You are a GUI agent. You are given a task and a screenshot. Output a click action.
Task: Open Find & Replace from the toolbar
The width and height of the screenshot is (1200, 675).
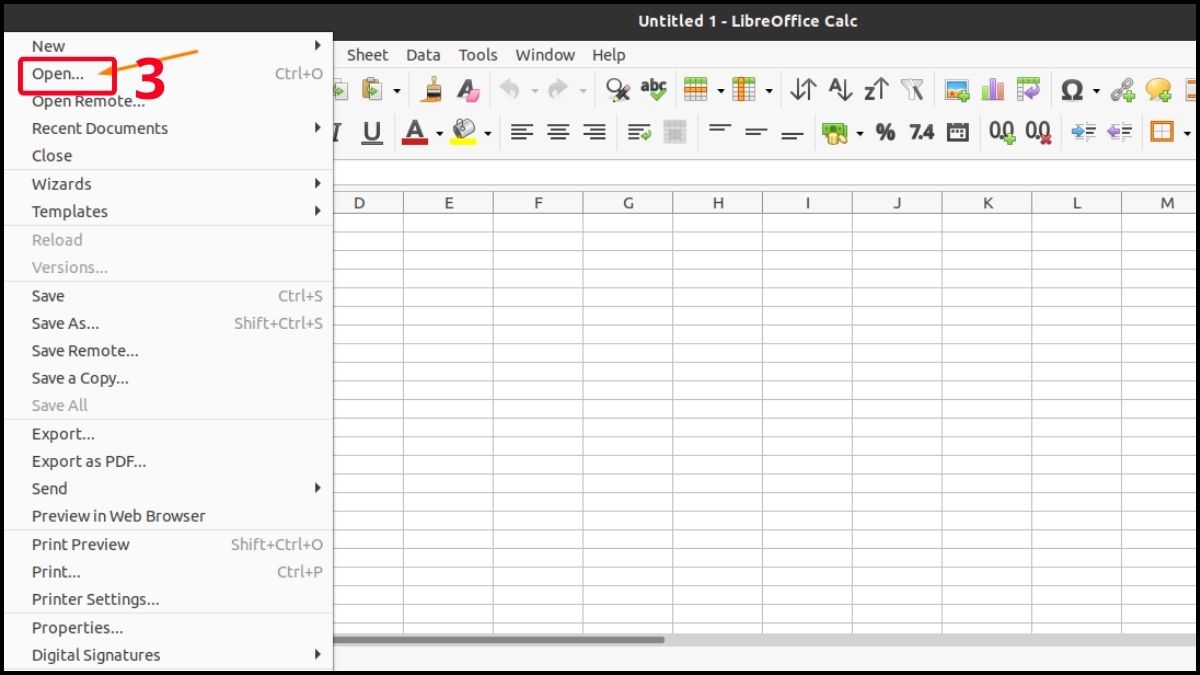click(x=618, y=90)
